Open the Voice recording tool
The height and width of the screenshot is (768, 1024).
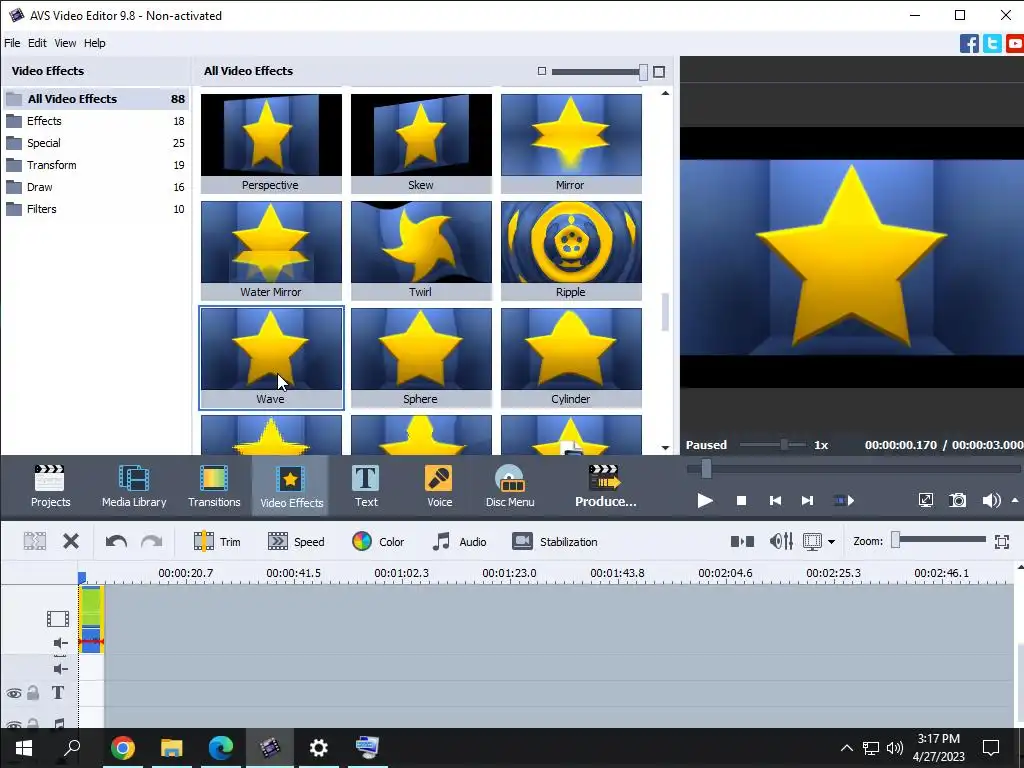(x=439, y=486)
